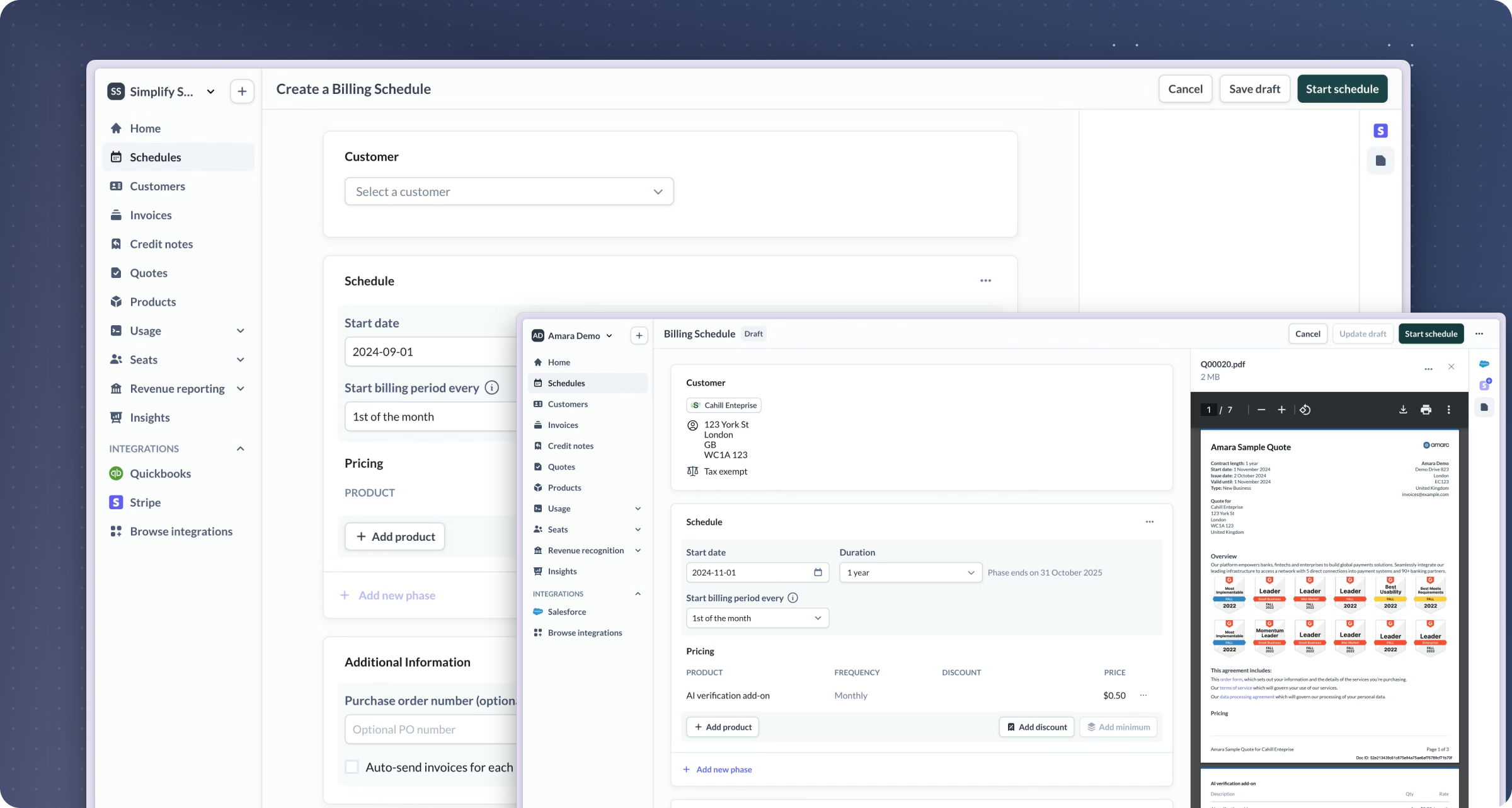Click Add new phase link

pos(723,769)
